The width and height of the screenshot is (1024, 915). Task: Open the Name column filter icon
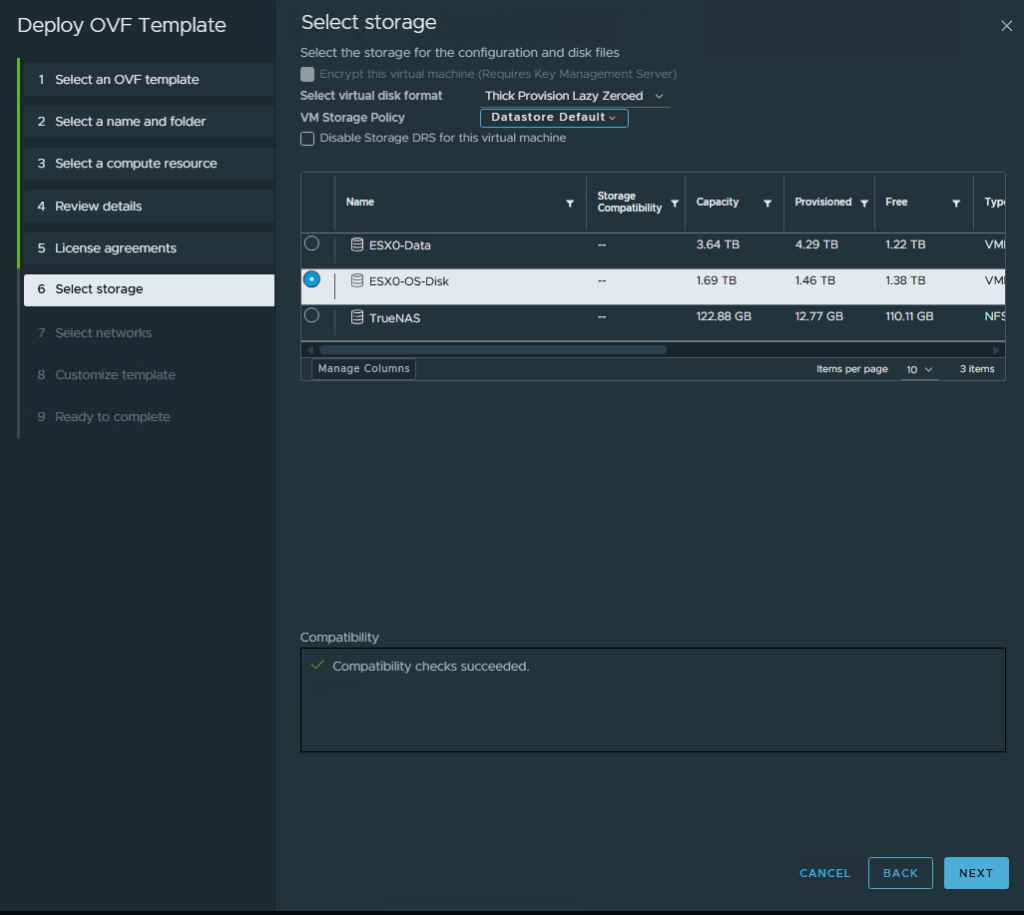pyautogui.click(x=570, y=203)
